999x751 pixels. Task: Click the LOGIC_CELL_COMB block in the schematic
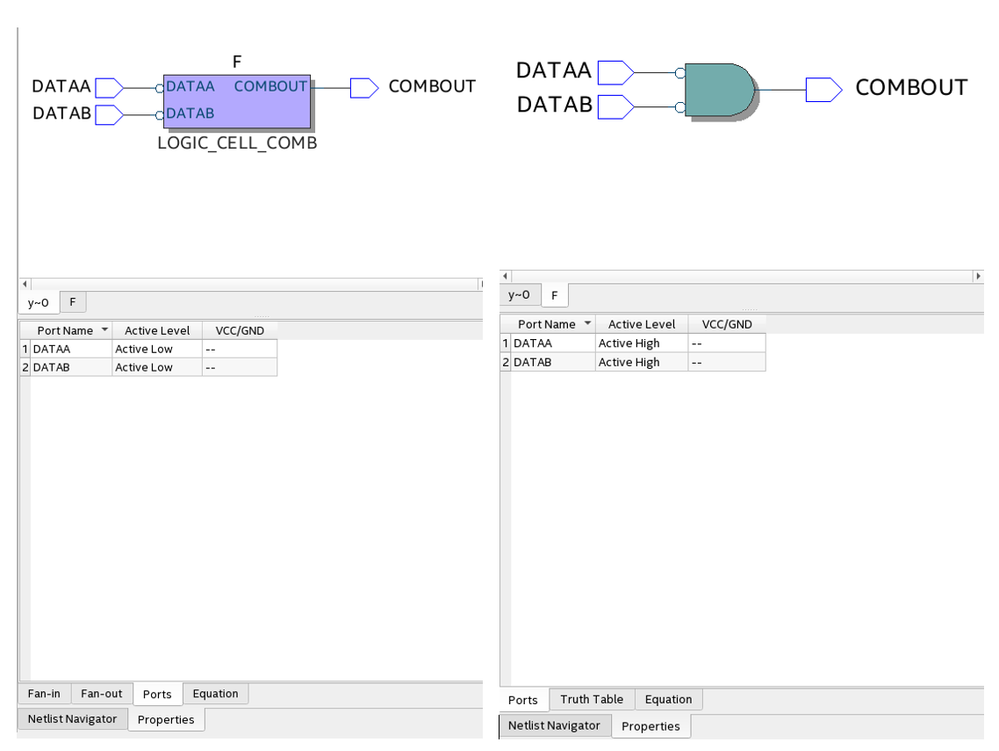click(x=236, y=100)
